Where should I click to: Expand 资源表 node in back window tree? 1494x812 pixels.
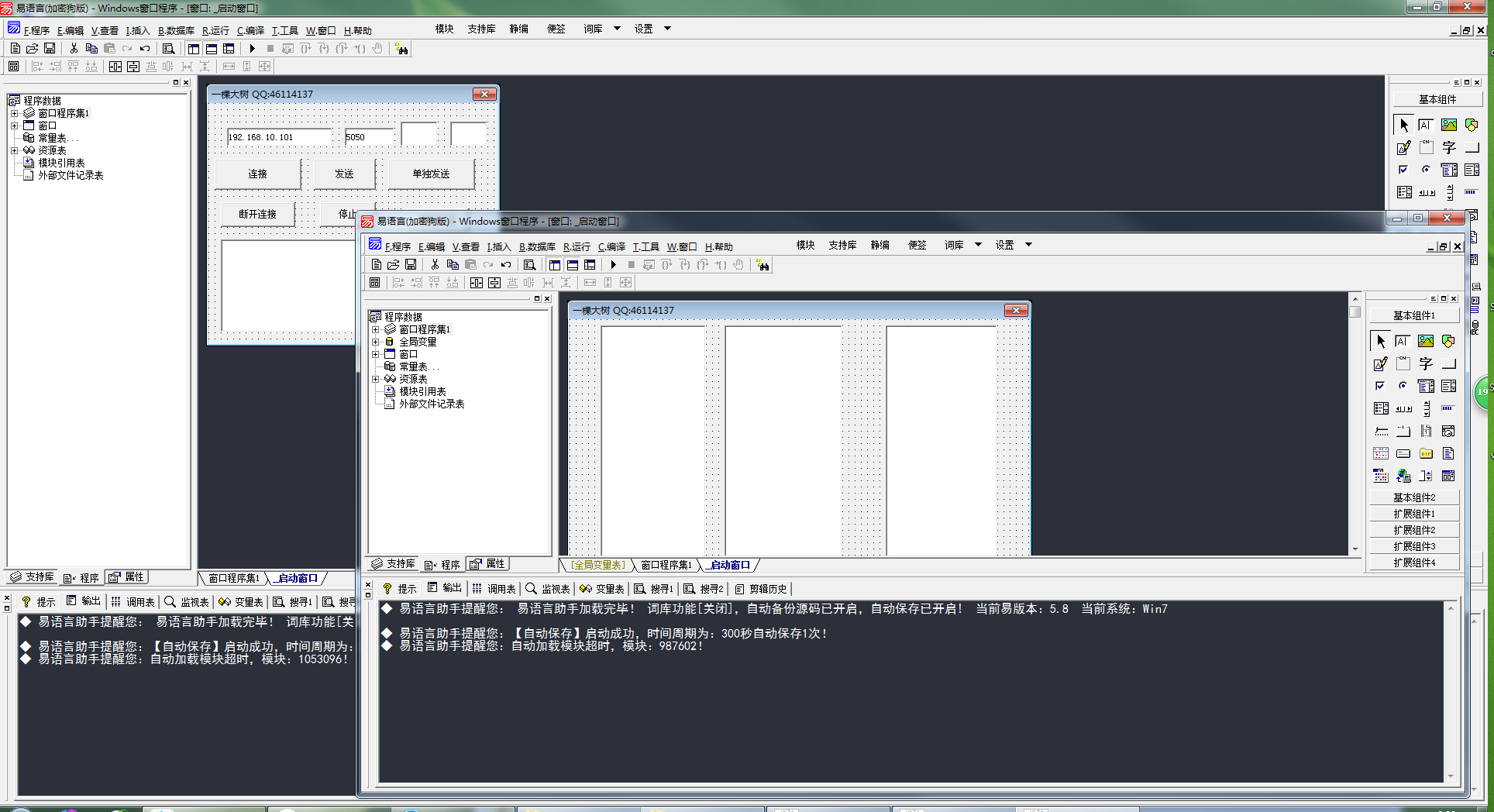click(15, 150)
